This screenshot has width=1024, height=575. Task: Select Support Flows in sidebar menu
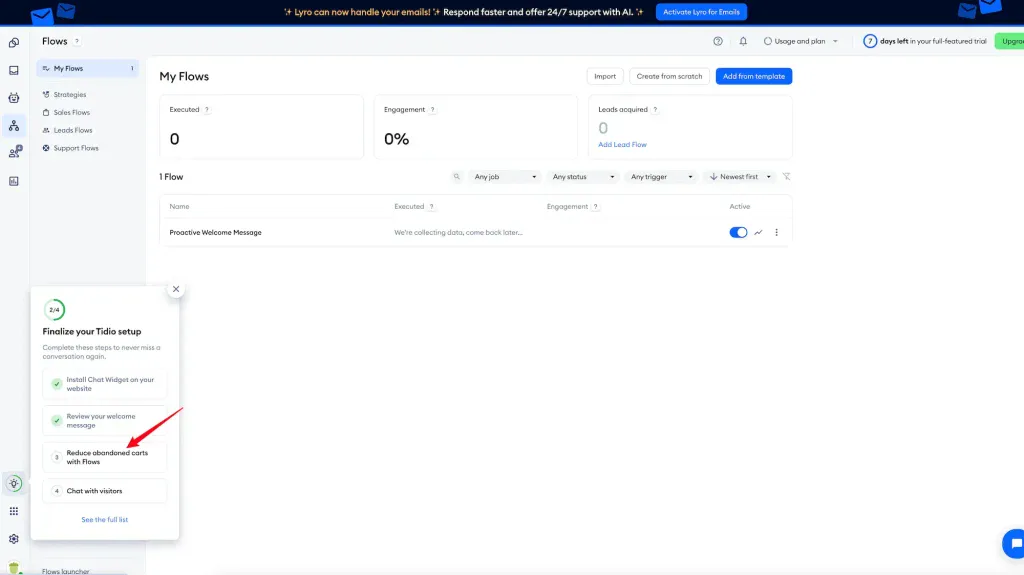click(76, 148)
